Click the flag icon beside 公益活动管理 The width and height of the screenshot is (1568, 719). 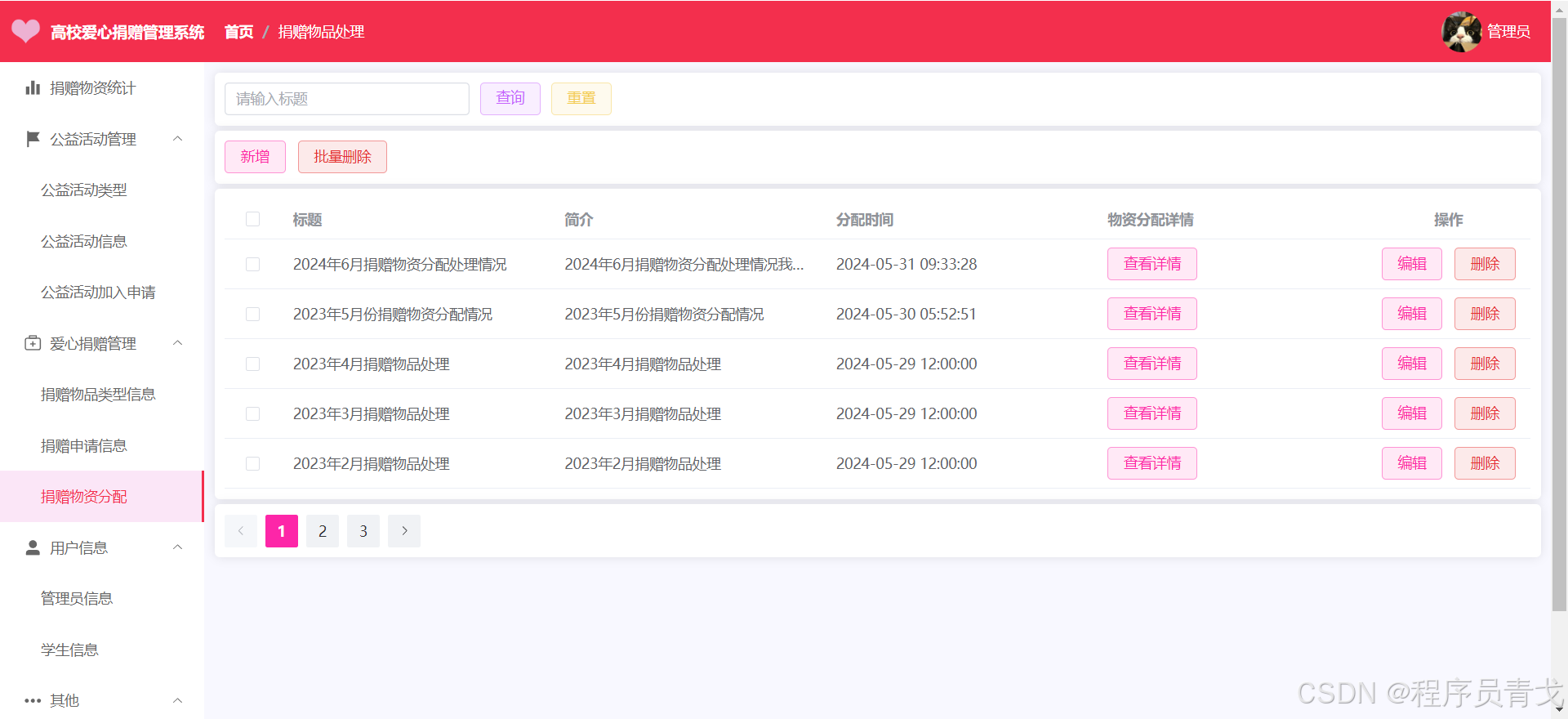33,139
